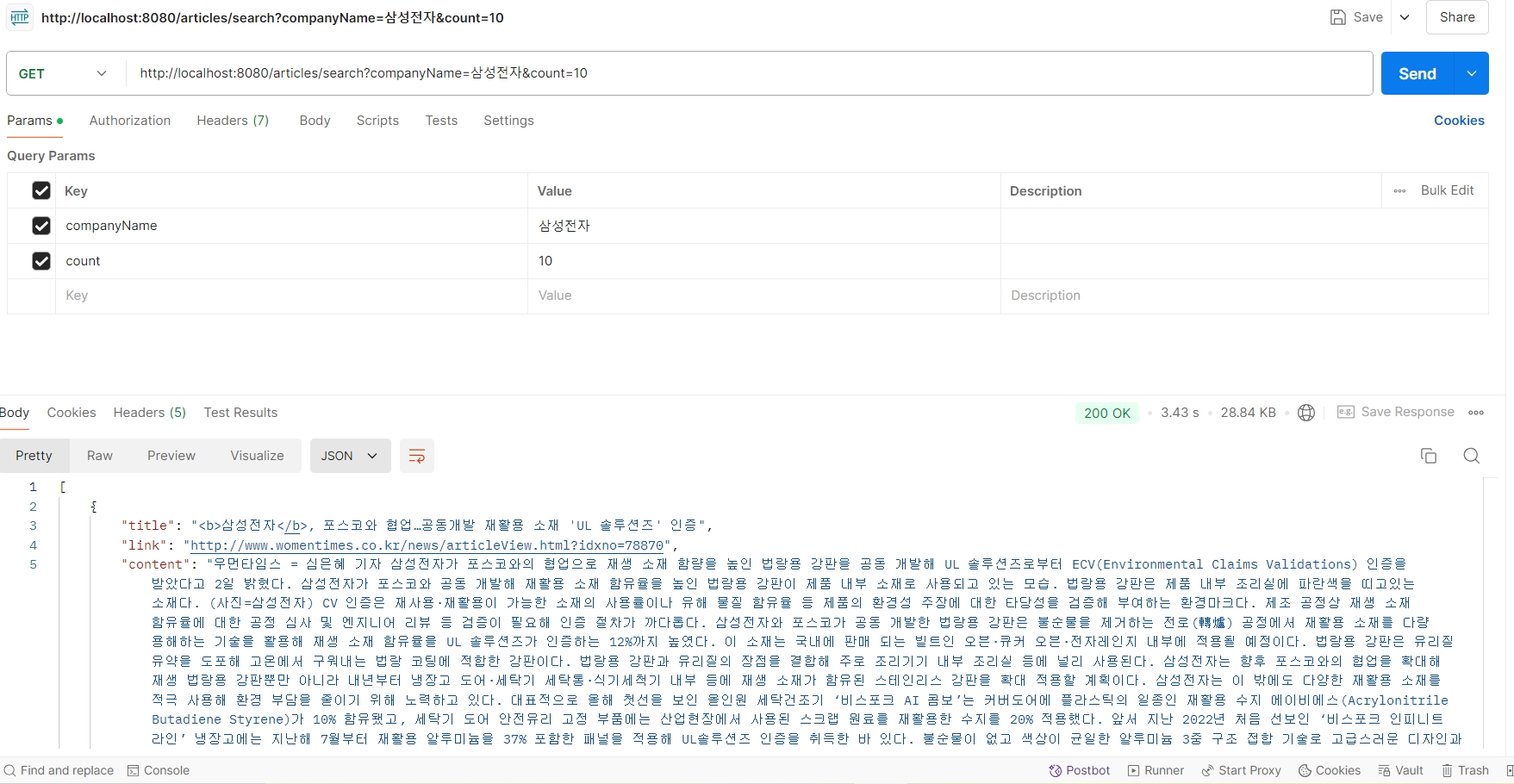Click the empty Key placeholder field
The height and width of the screenshot is (784, 1514).
click(x=291, y=296)
